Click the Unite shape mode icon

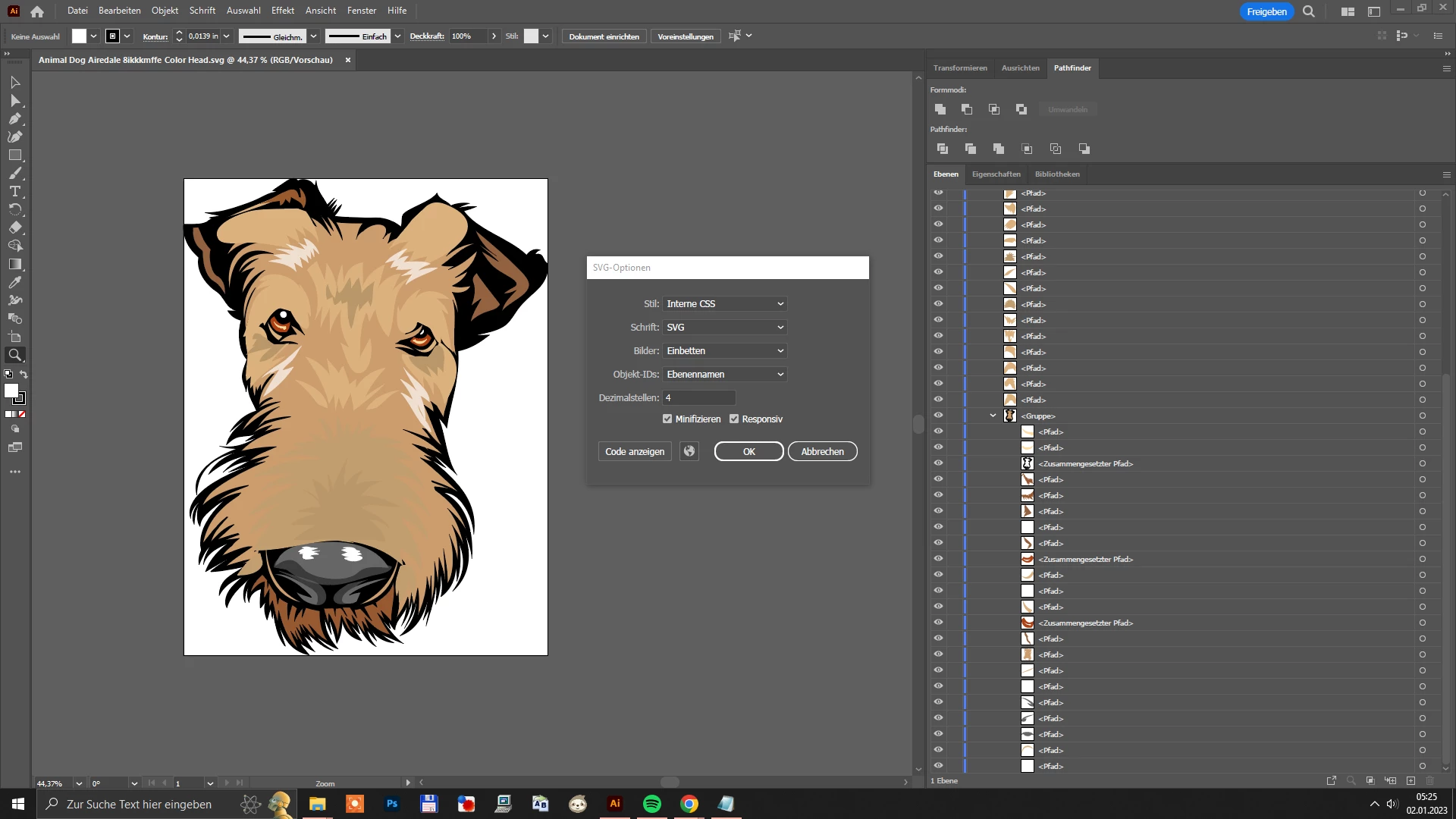tap(940, 109)
